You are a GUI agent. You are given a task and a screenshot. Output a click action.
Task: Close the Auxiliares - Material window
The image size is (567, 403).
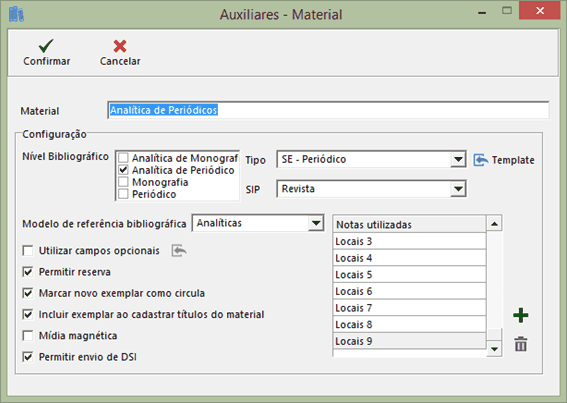tap(540, 10)
